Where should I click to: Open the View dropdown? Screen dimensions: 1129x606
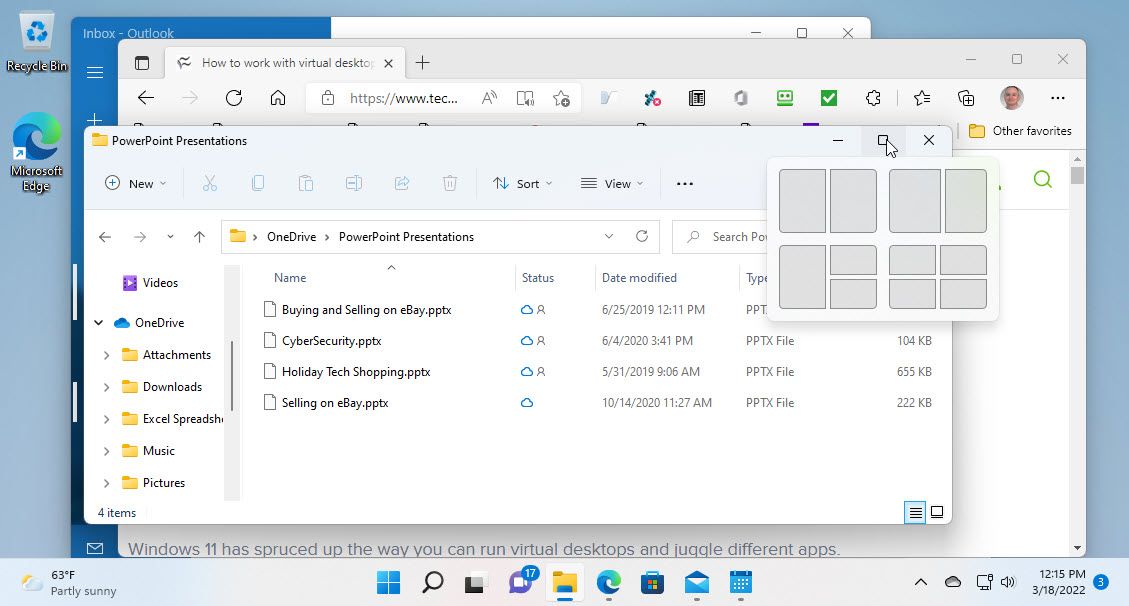tap(611, 183)
